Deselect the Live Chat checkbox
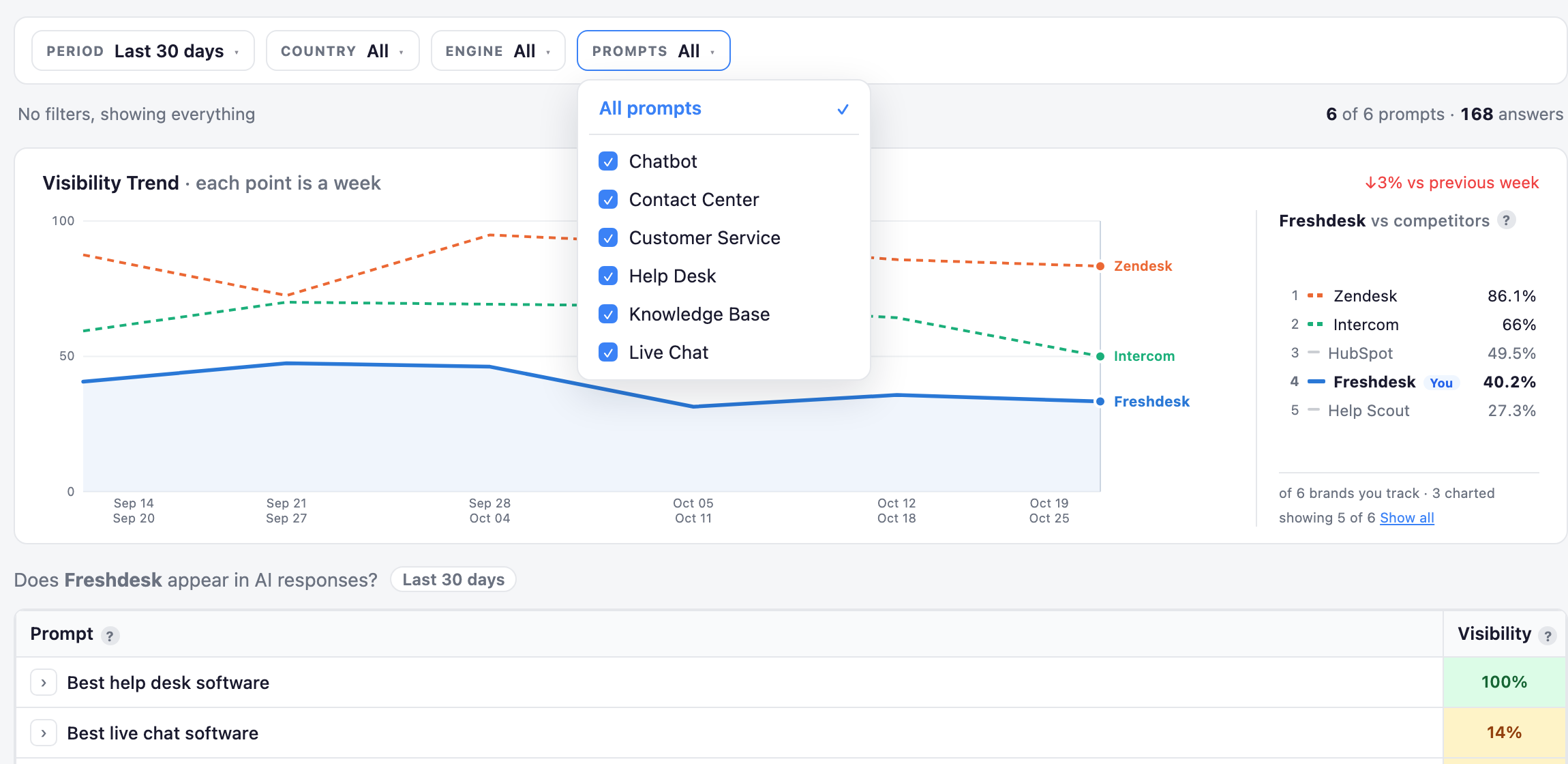The image size is (1568, 764). (608, 352)
